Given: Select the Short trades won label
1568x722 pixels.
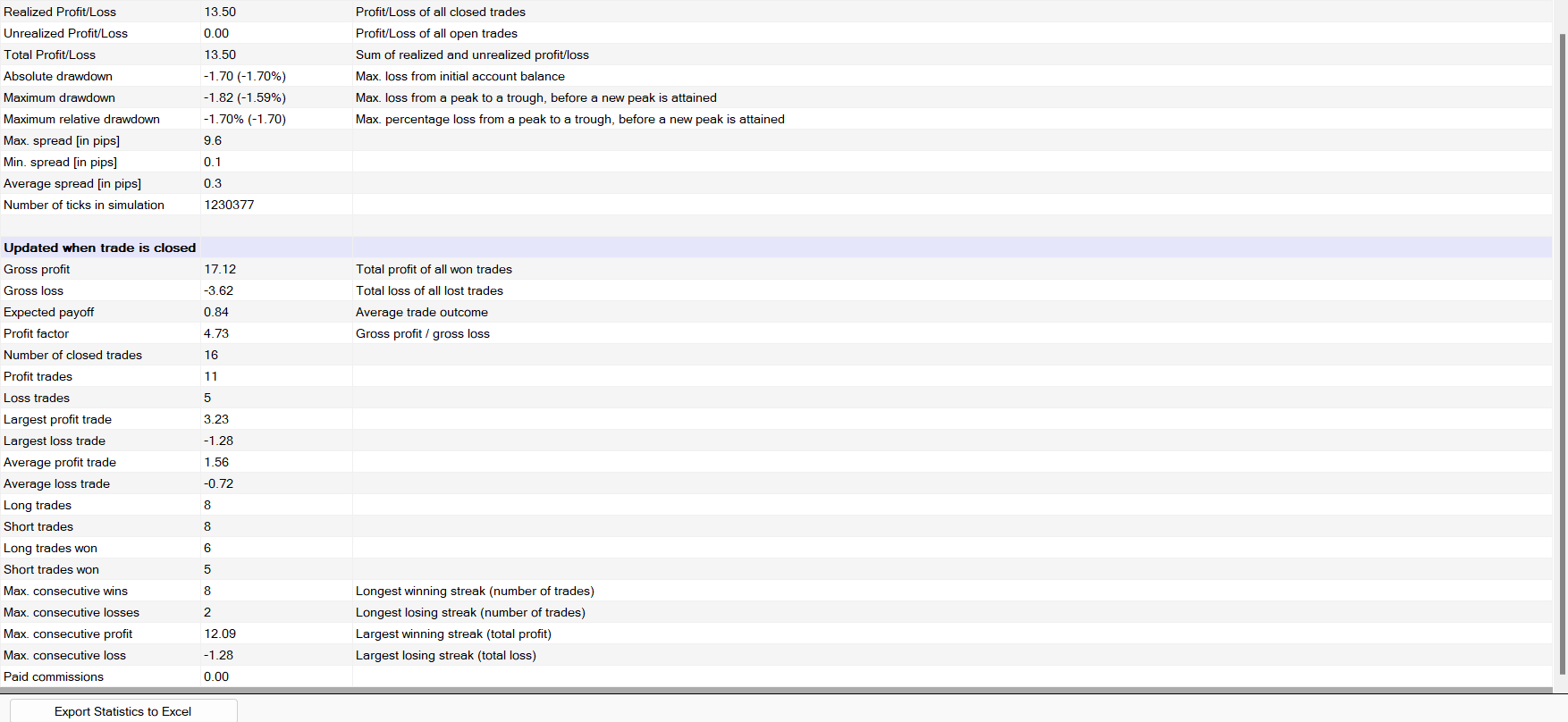Looking at the screenshot, I should pyautogui.click(x=51, y=569).
